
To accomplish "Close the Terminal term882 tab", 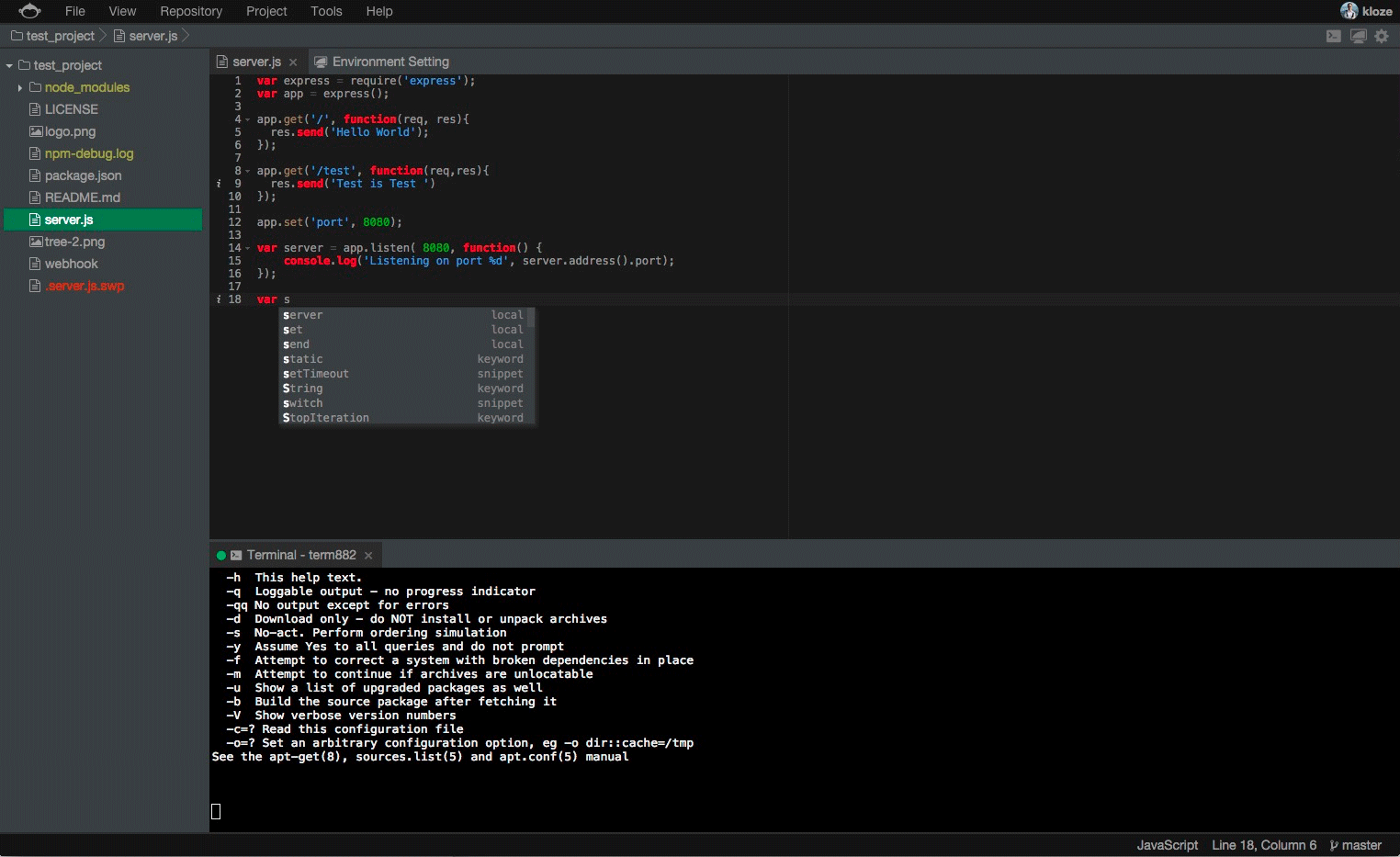I will [x=368, y=556].
